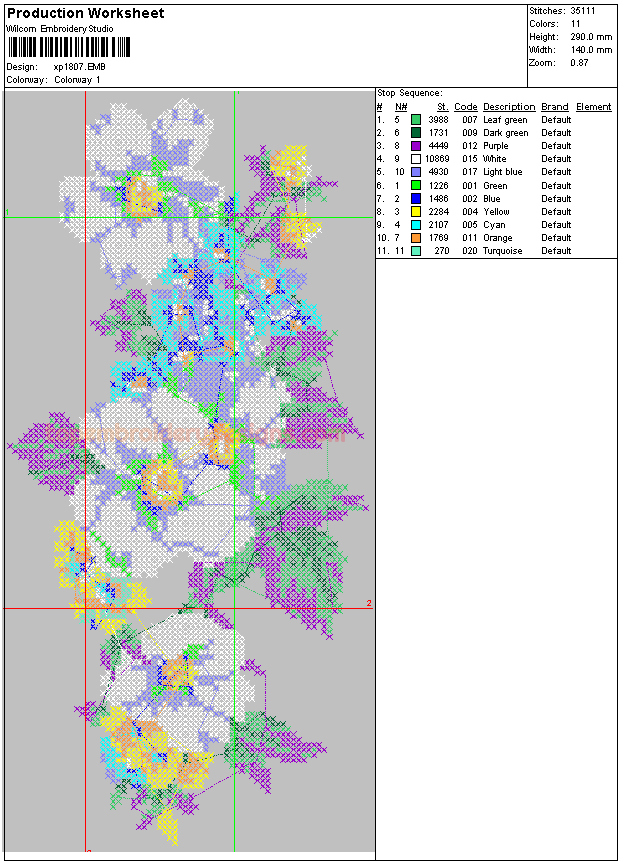Viewport: 620px width, 861px height.
Task: Click the Zoom value 0.87
Action: point(579,62)
